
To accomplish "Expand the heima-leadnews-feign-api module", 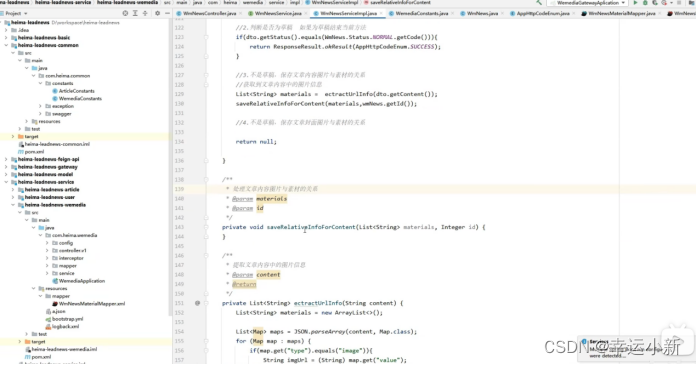I will [6, 159].
